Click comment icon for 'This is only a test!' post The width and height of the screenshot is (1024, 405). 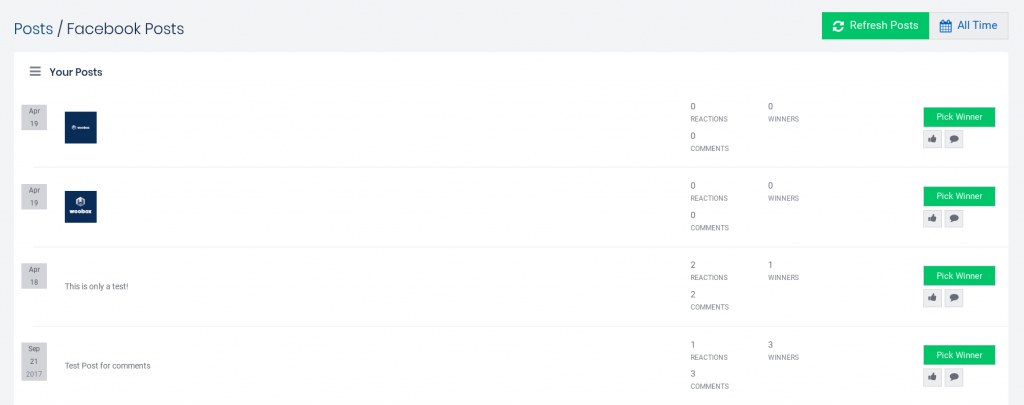[x=954, y=298]
